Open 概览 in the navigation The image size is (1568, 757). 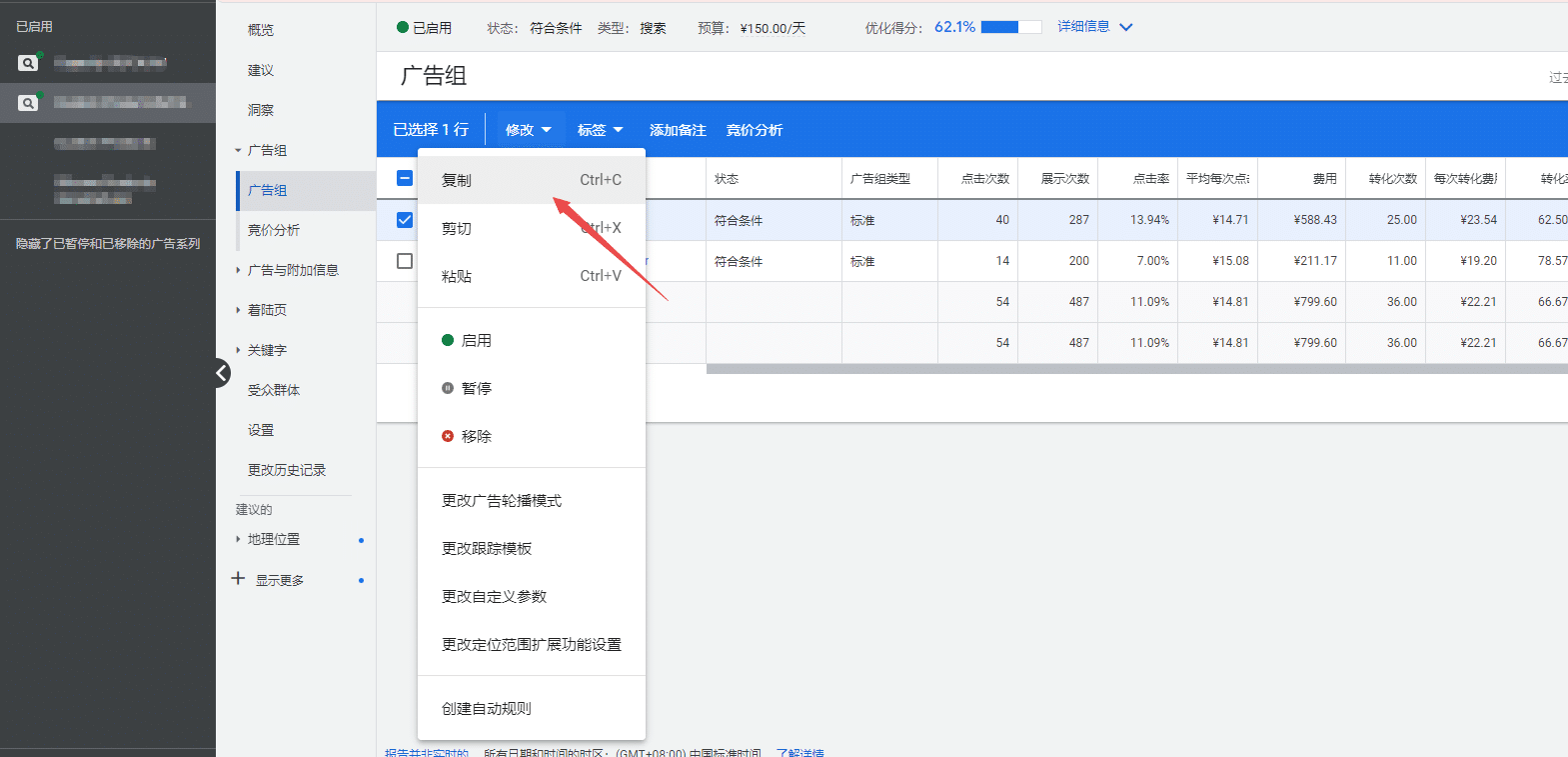(x=261, y=30)
